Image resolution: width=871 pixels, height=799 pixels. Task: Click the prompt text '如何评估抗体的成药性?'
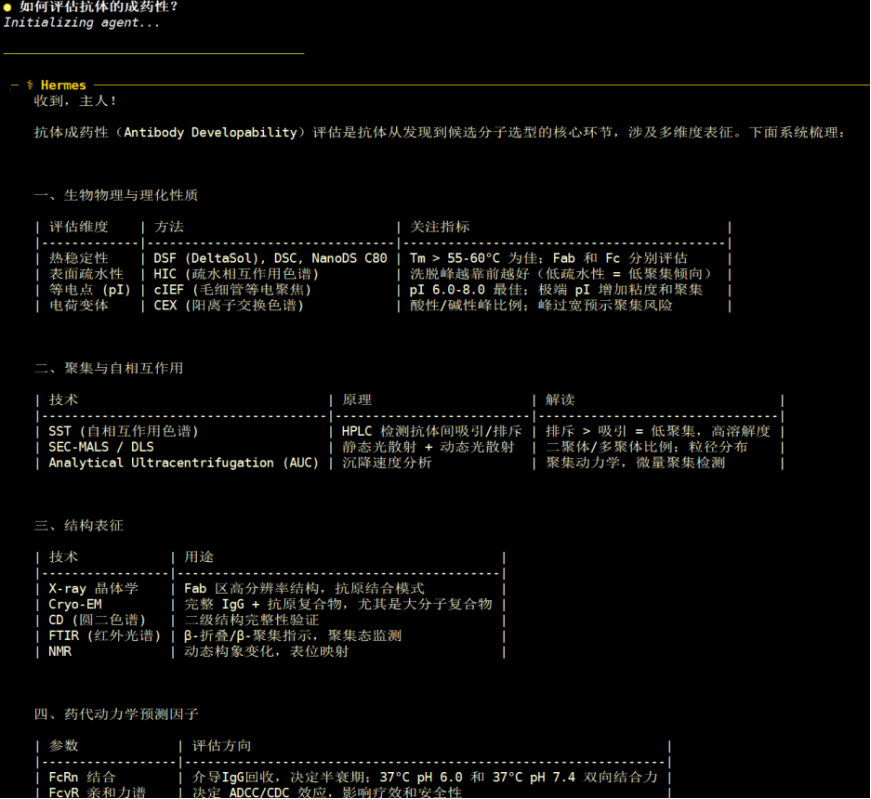point(99,7)
